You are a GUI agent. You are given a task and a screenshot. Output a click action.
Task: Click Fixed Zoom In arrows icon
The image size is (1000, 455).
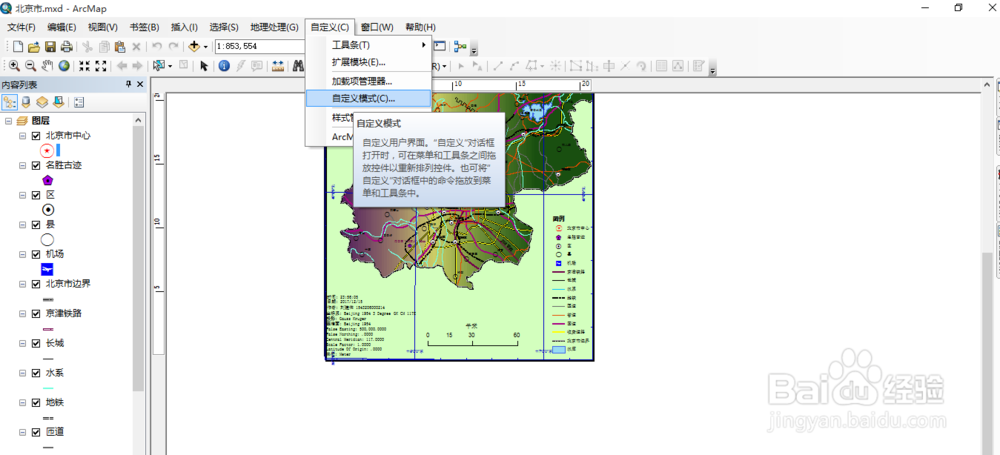tap(84, 66)
